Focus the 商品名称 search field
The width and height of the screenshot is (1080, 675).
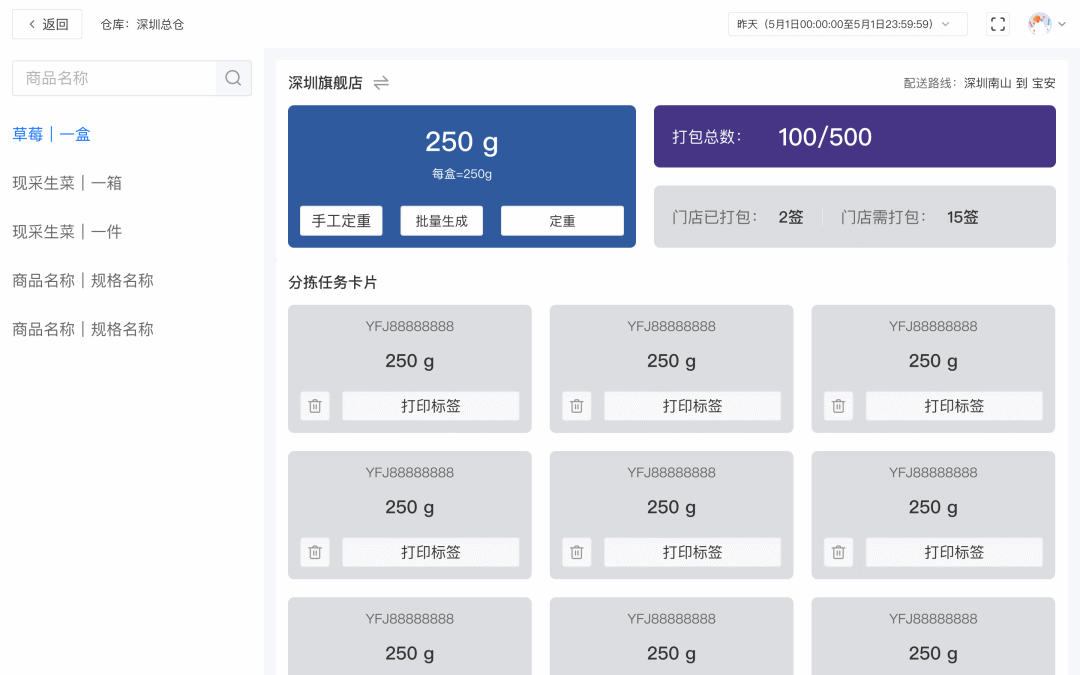point(114,78)
